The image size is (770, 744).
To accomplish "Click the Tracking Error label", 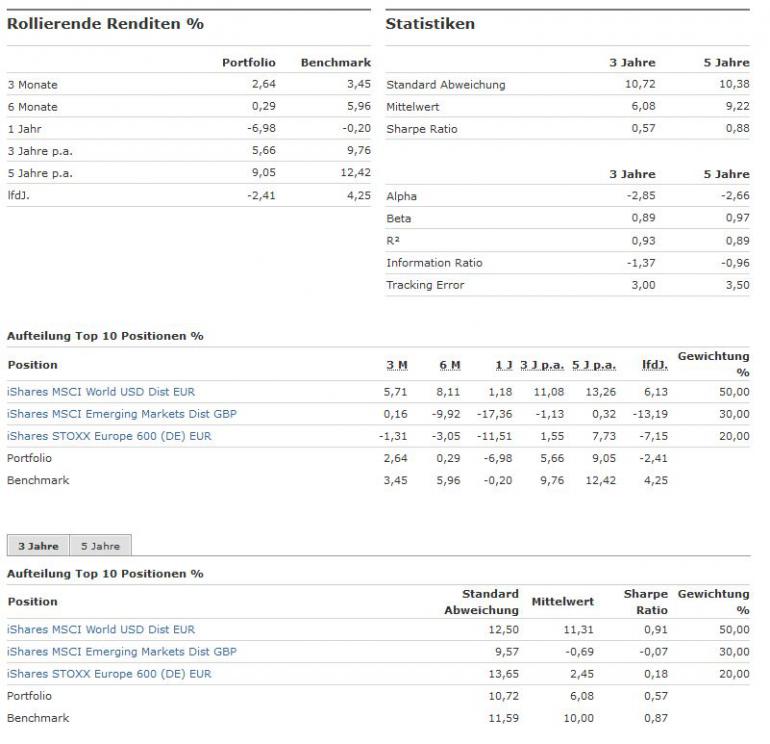I will [x=425, y=285].
